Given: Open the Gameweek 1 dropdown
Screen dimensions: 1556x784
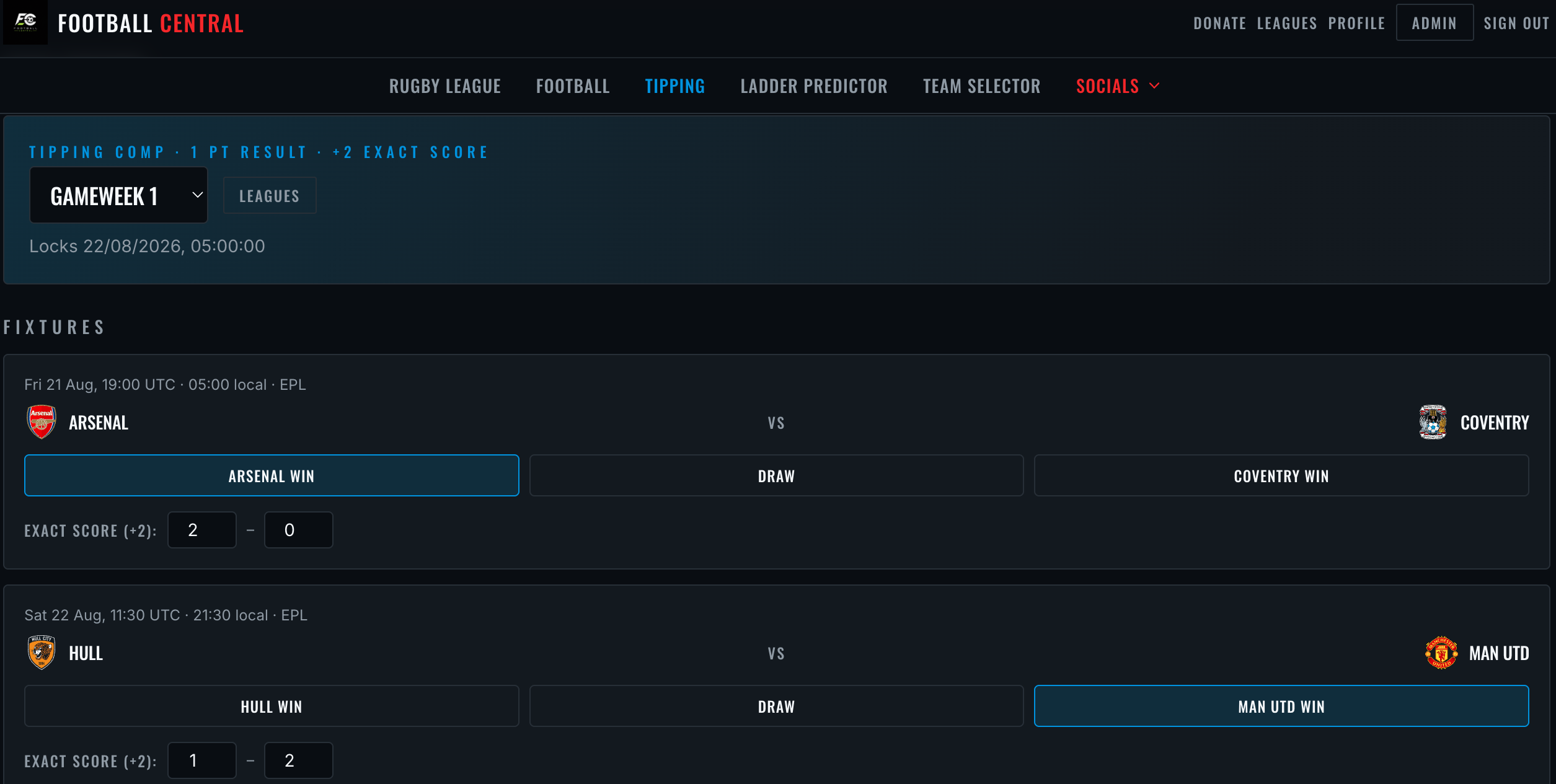Looking at the screenshot, I should click(118, 195).
